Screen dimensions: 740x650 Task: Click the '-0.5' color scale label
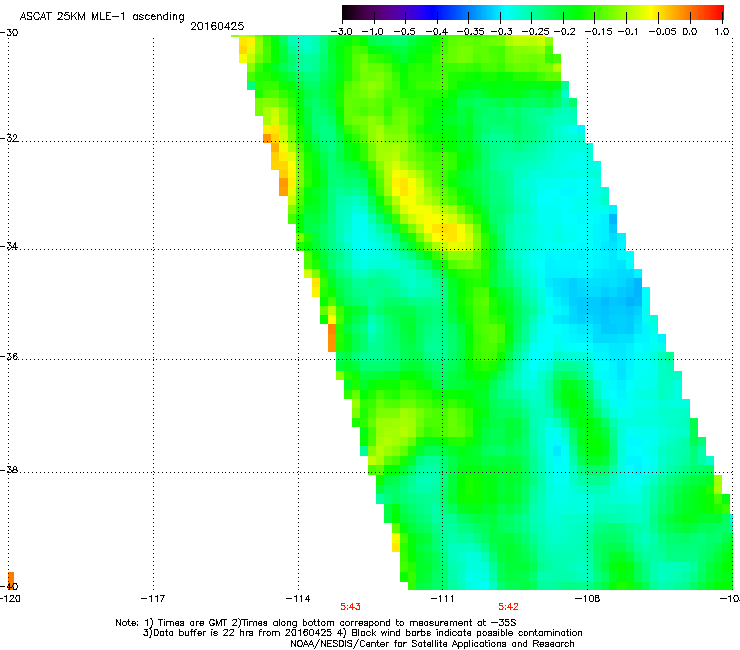[404, 32]
